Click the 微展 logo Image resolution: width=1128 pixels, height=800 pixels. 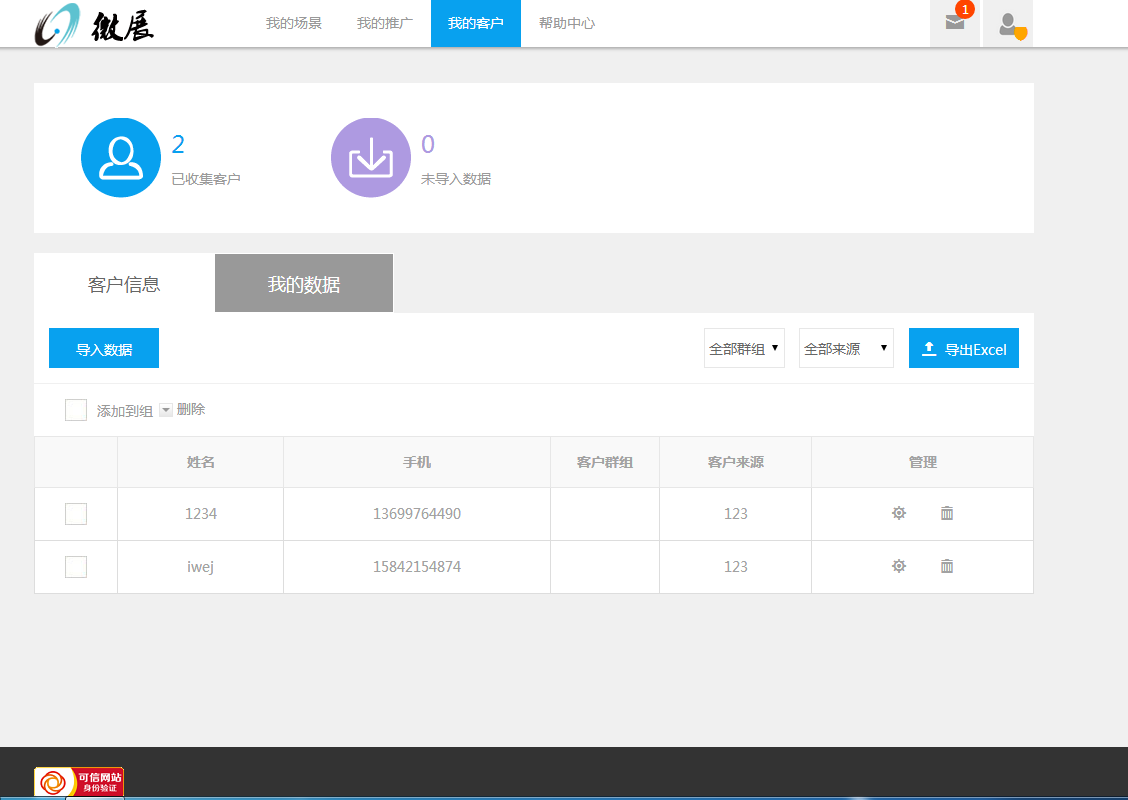click(x=95, y=25)
